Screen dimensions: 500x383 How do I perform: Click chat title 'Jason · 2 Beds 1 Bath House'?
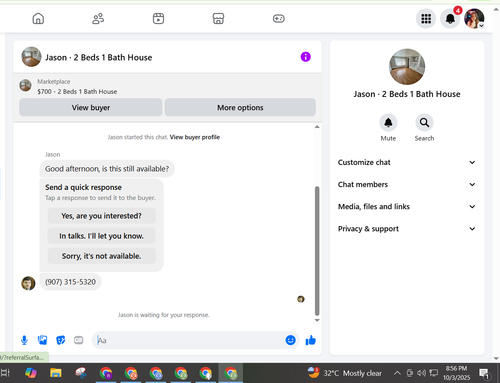click(x=99, y=57)
